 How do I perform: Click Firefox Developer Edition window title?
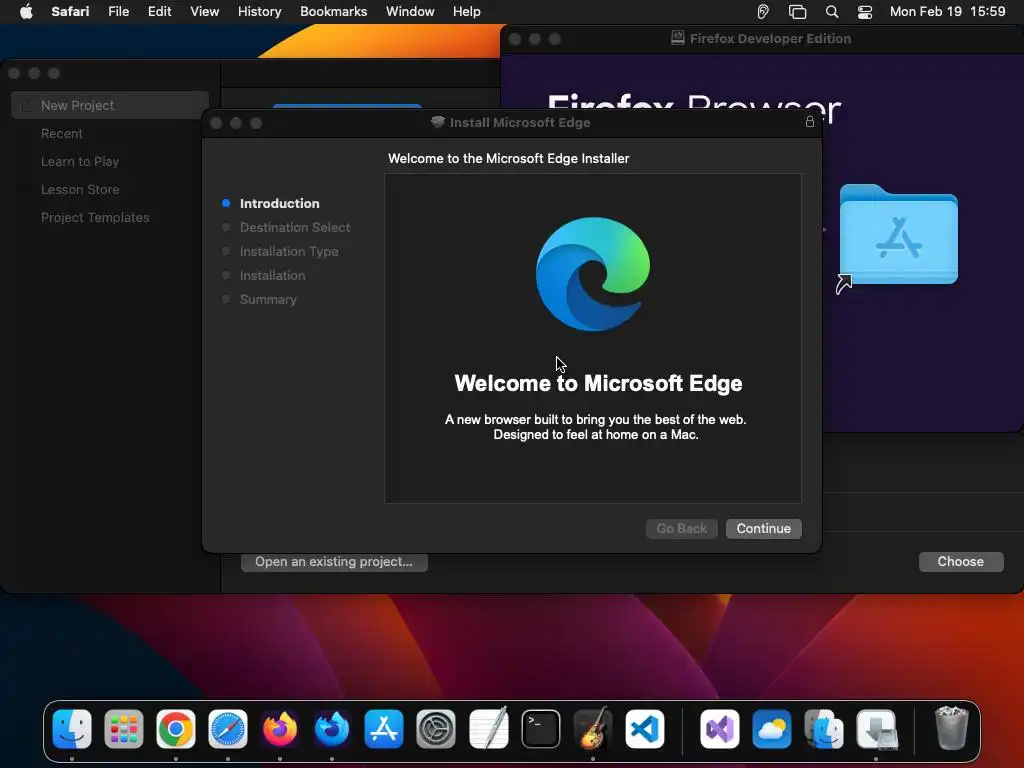pyautogui.click(x=770, y=39)
